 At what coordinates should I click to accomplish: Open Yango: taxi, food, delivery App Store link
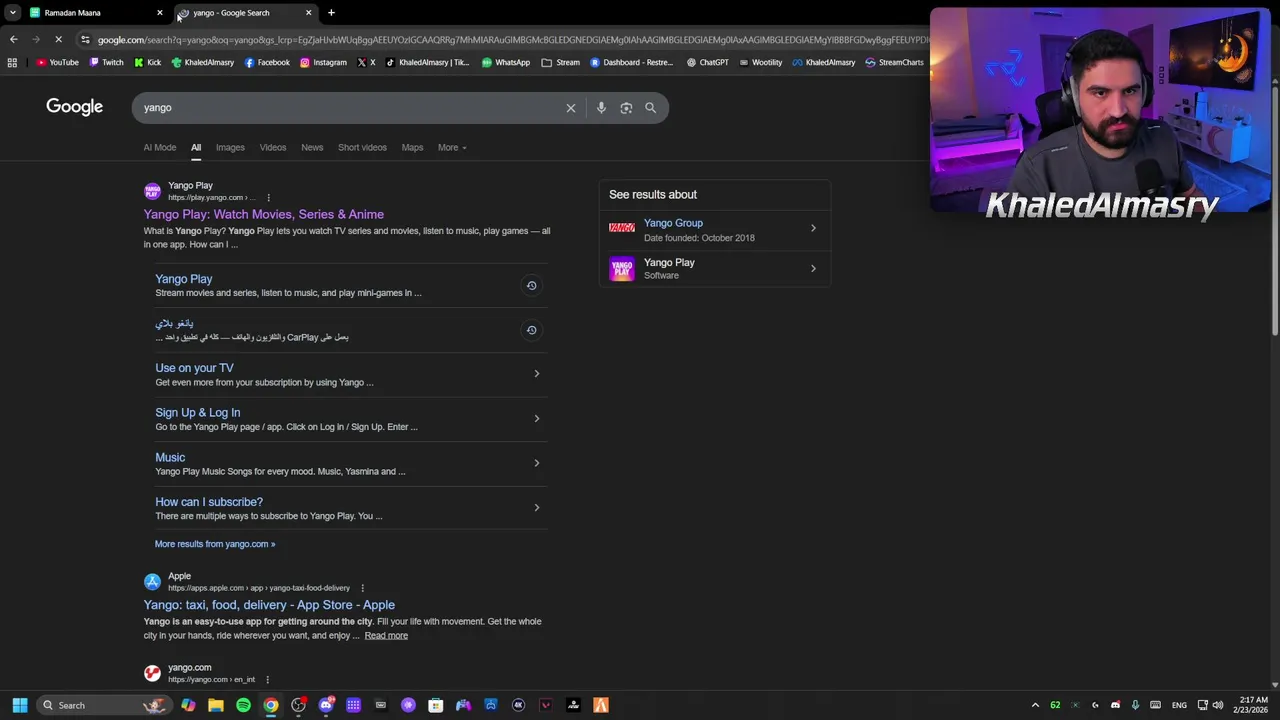[269, 605]
